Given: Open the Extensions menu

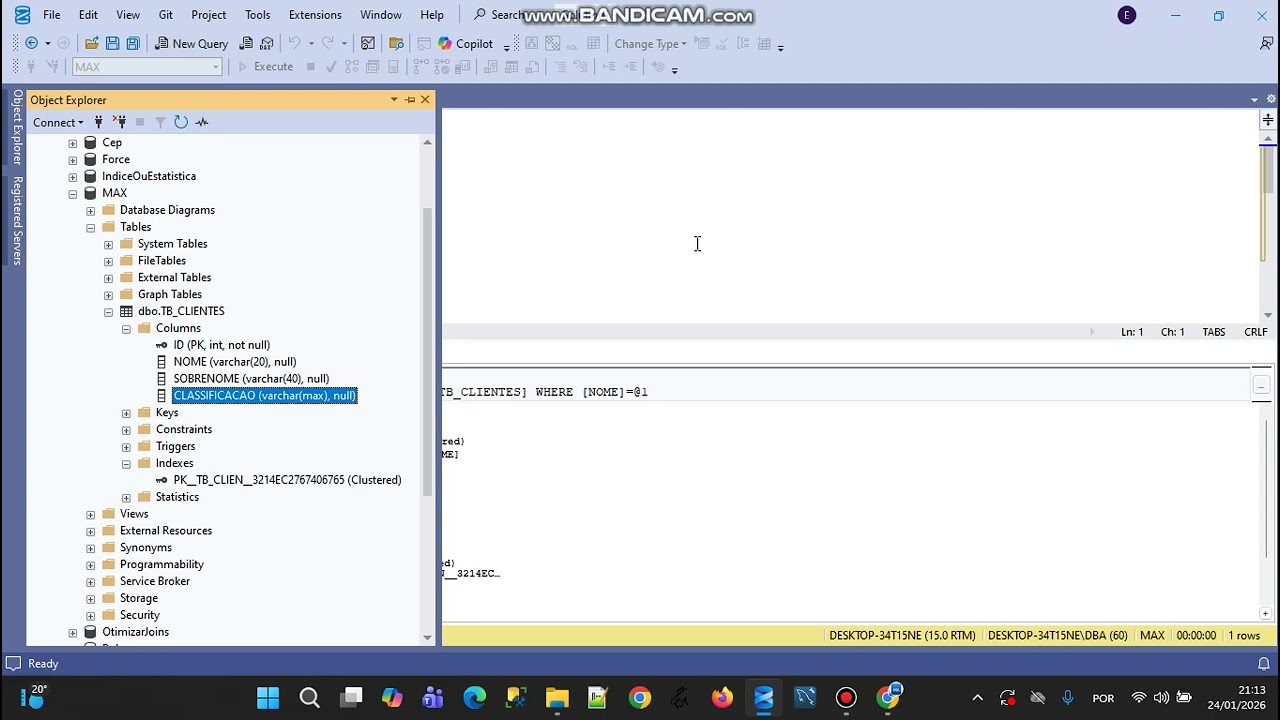Looking at the screenshot, I should click(315, 15).
